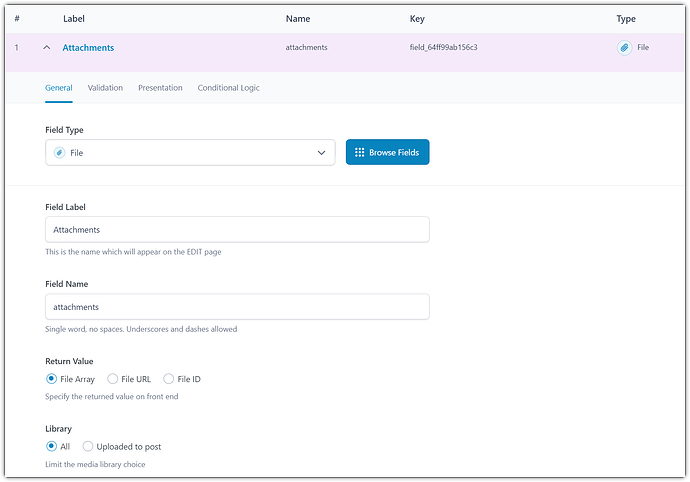The width and height of the screenshot is (690, 482).
Task: Switch to the Validation tab
Action: (x=105, y=88)
